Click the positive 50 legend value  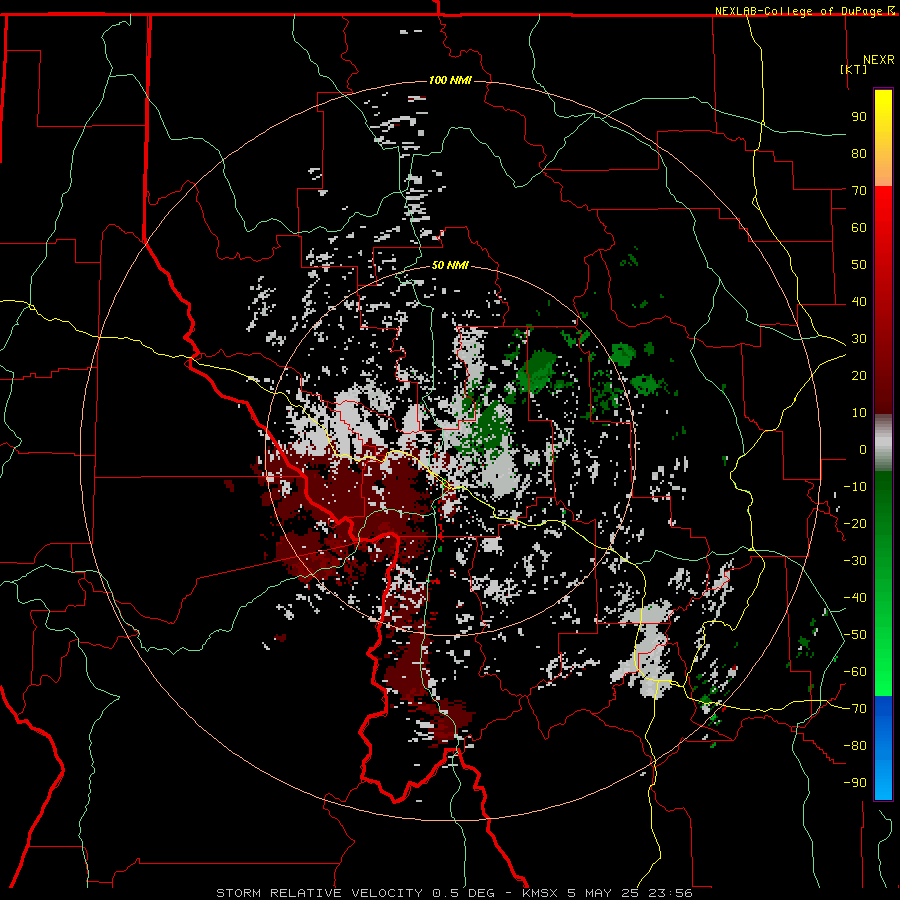coord(859,265)
